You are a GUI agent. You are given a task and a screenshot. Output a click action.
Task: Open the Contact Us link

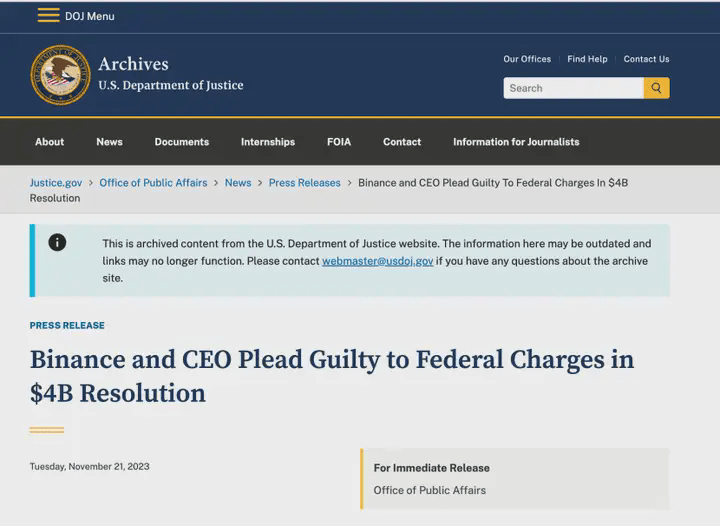coord(646,59)
